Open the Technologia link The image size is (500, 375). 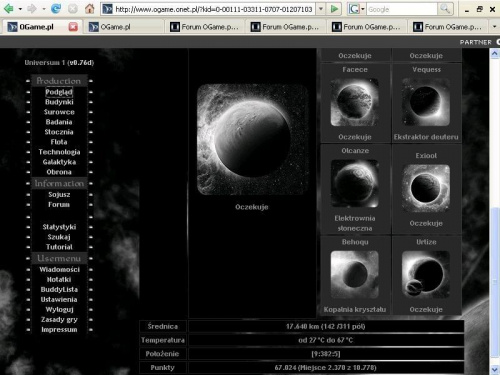pyautogui.click(x=59, y=152)
